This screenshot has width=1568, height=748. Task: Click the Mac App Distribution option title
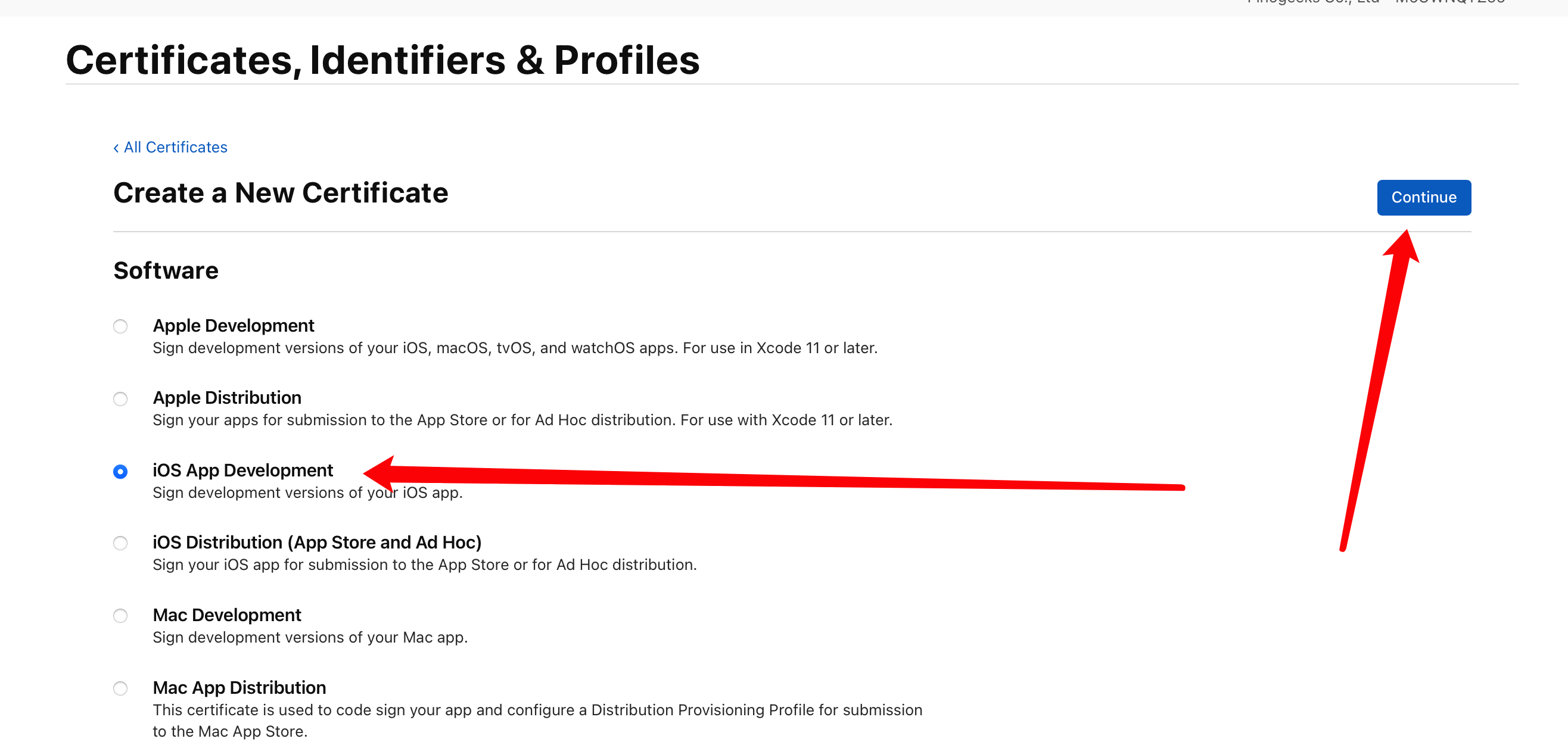tap(239, 688)
